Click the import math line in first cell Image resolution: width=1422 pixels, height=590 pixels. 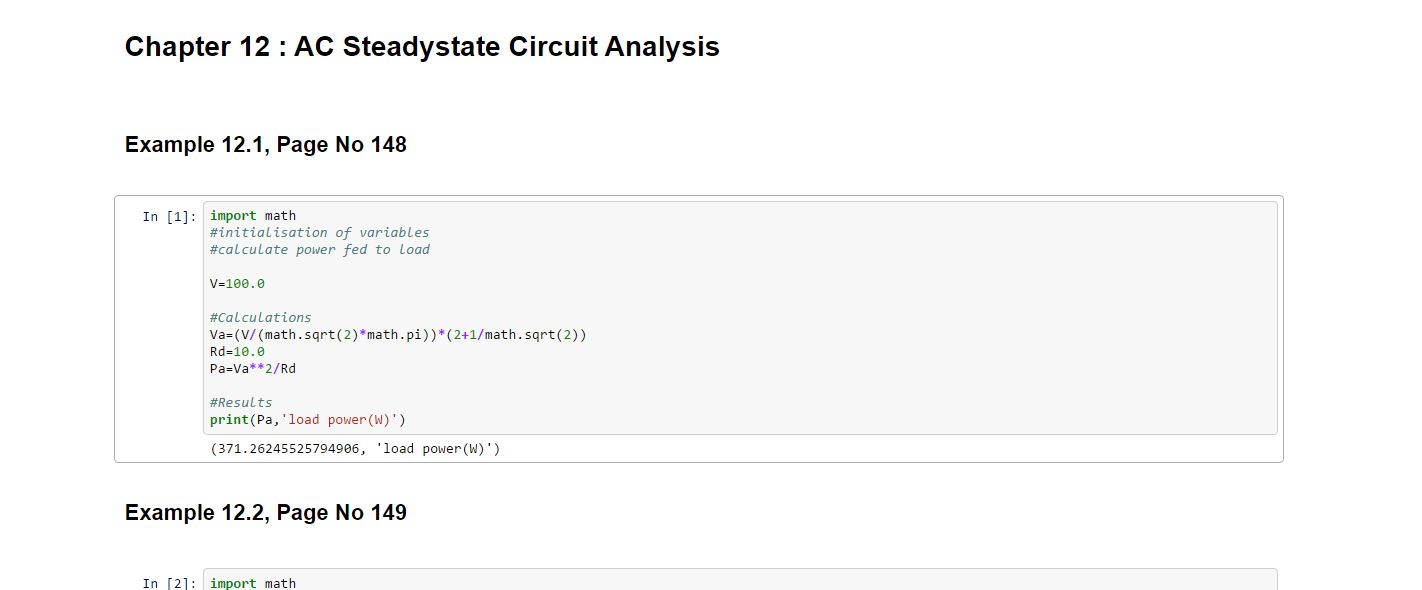[x=253, y=215]
